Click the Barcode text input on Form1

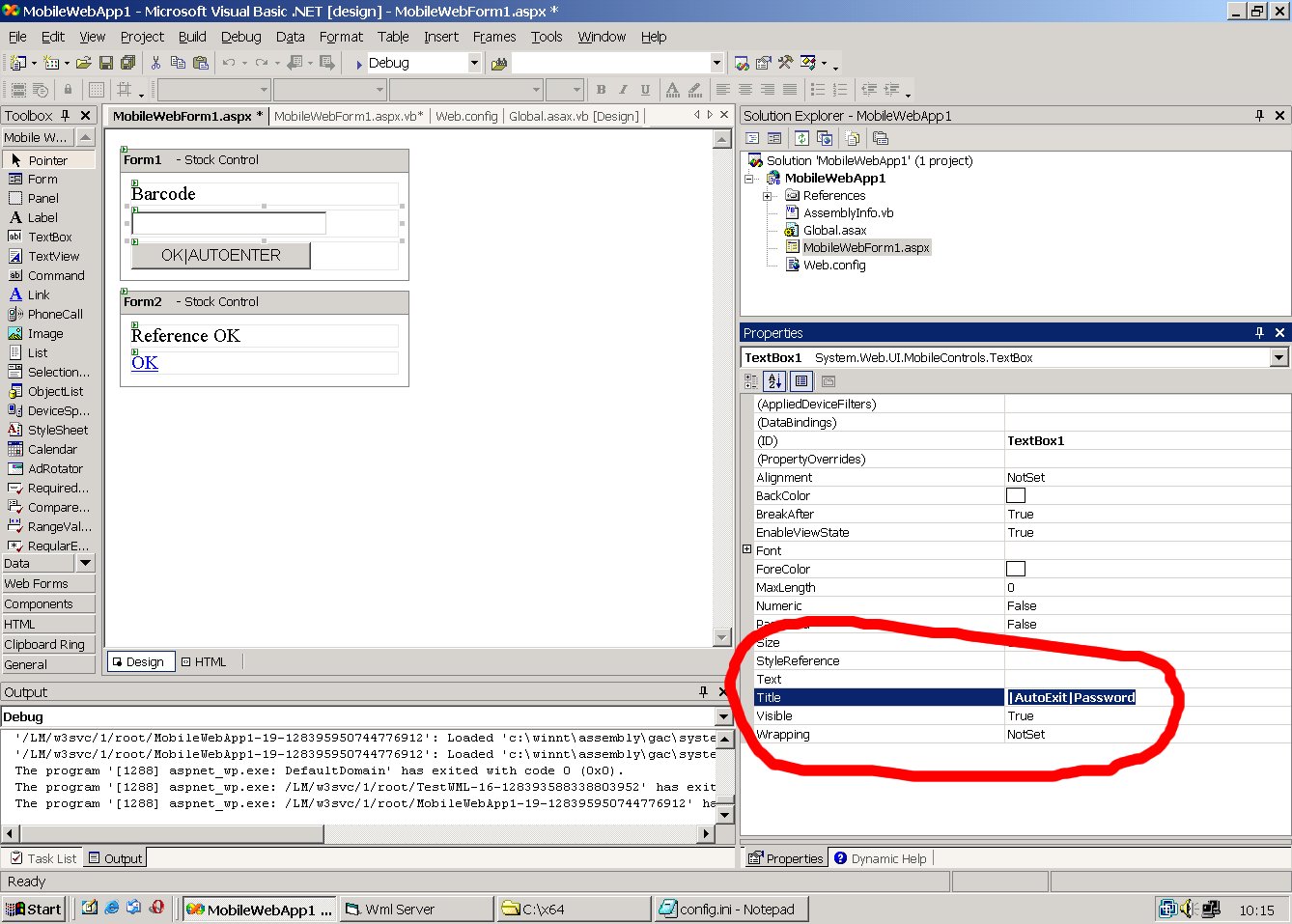(229, 223)
